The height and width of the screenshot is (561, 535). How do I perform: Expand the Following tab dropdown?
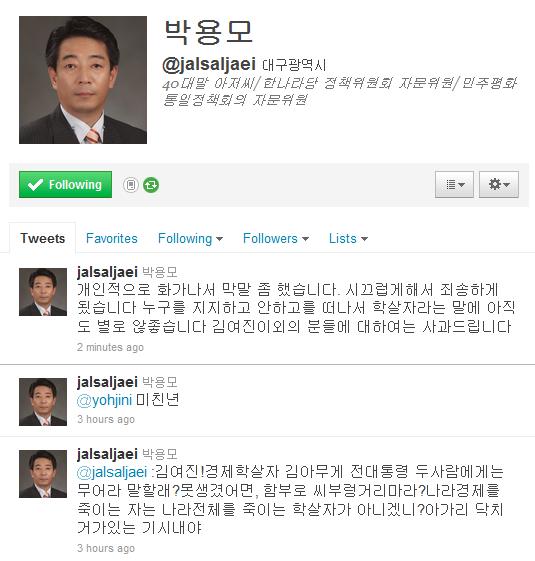pos(190,239)
